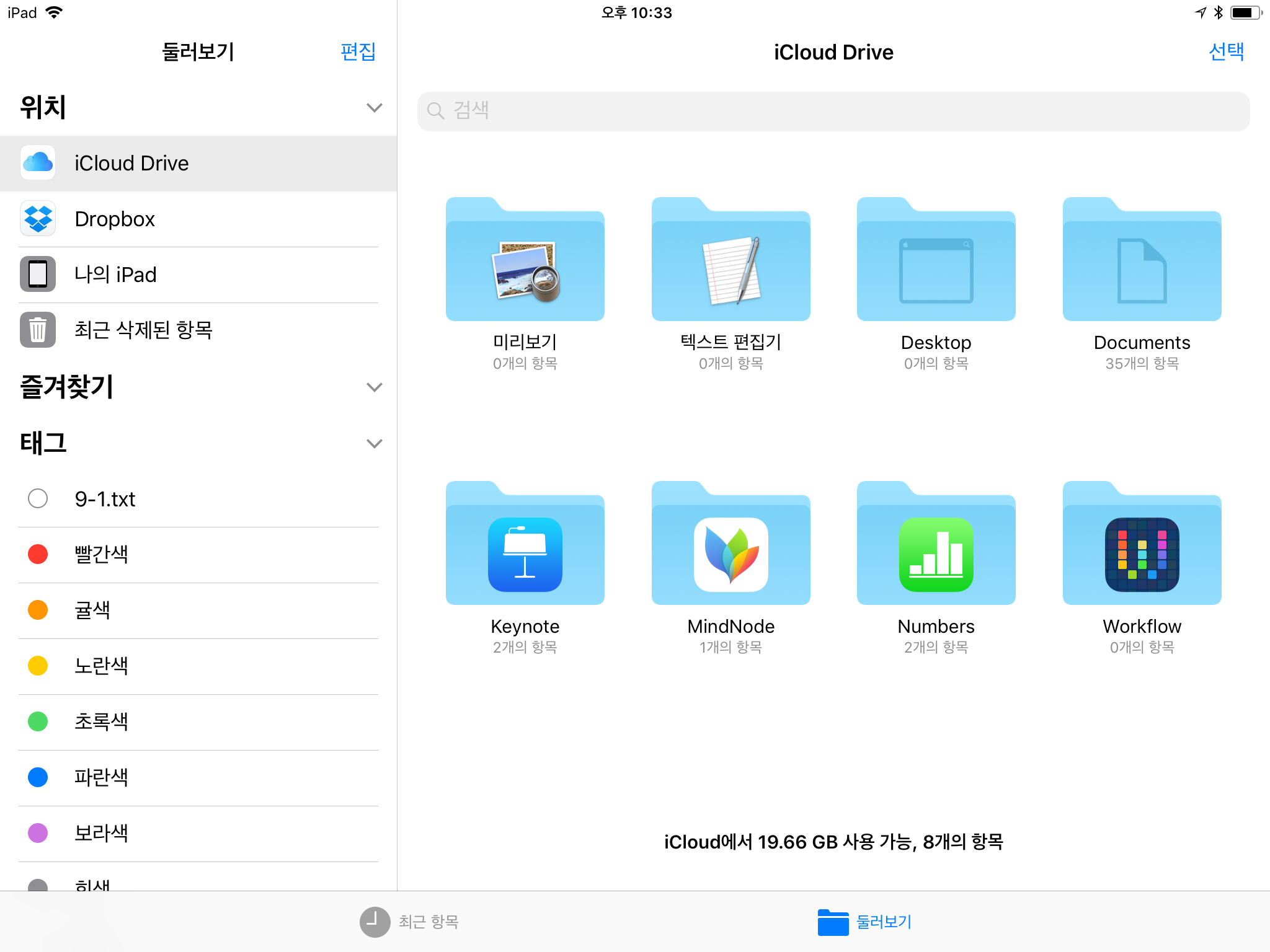The width and height of the screenshot is (1270, 952).
Task: Tap the 1개의 항목 count under MindNode
Action: (x=730, y=647)
